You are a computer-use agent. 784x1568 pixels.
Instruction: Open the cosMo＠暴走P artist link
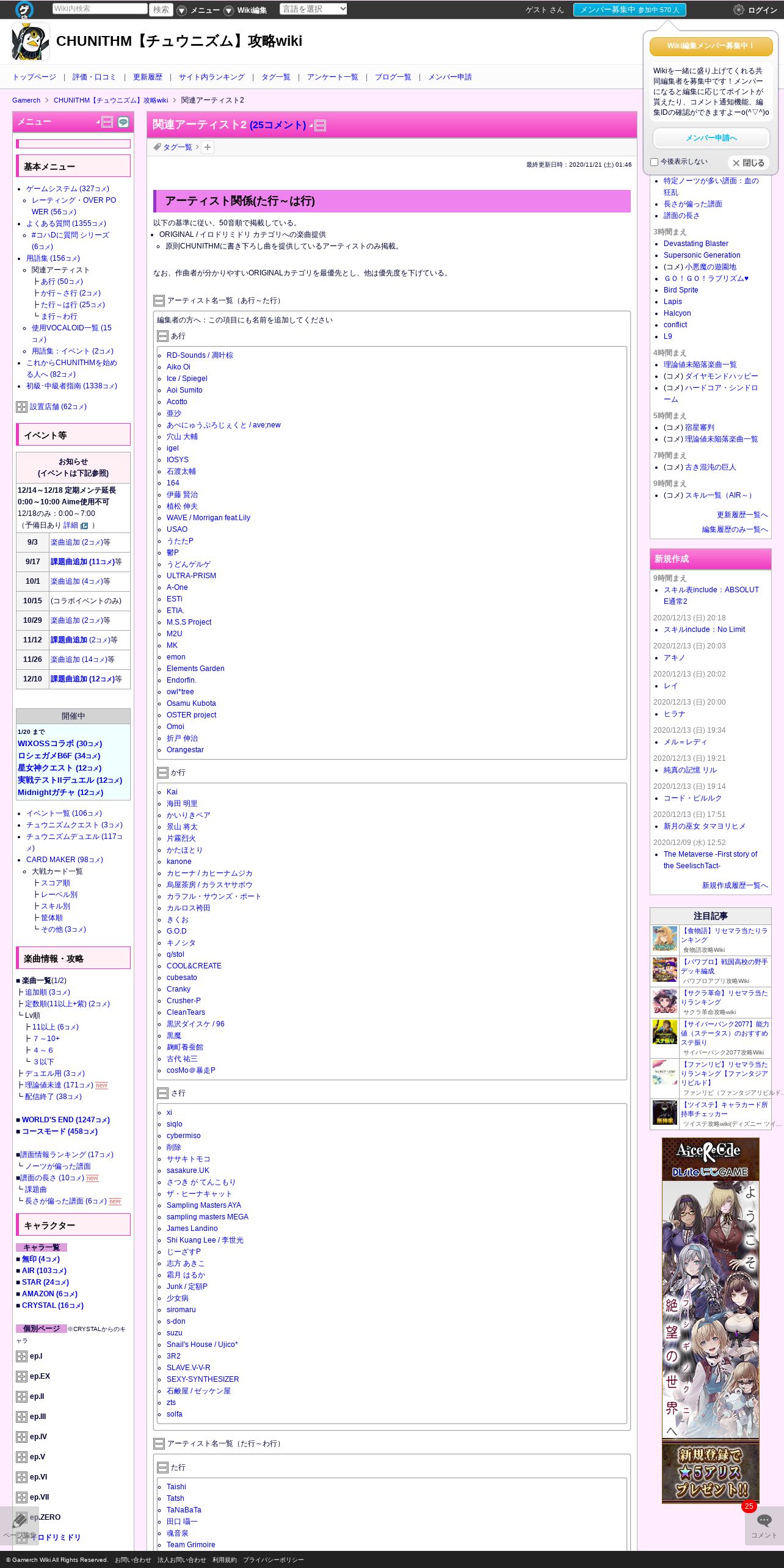coord(191,1070)
